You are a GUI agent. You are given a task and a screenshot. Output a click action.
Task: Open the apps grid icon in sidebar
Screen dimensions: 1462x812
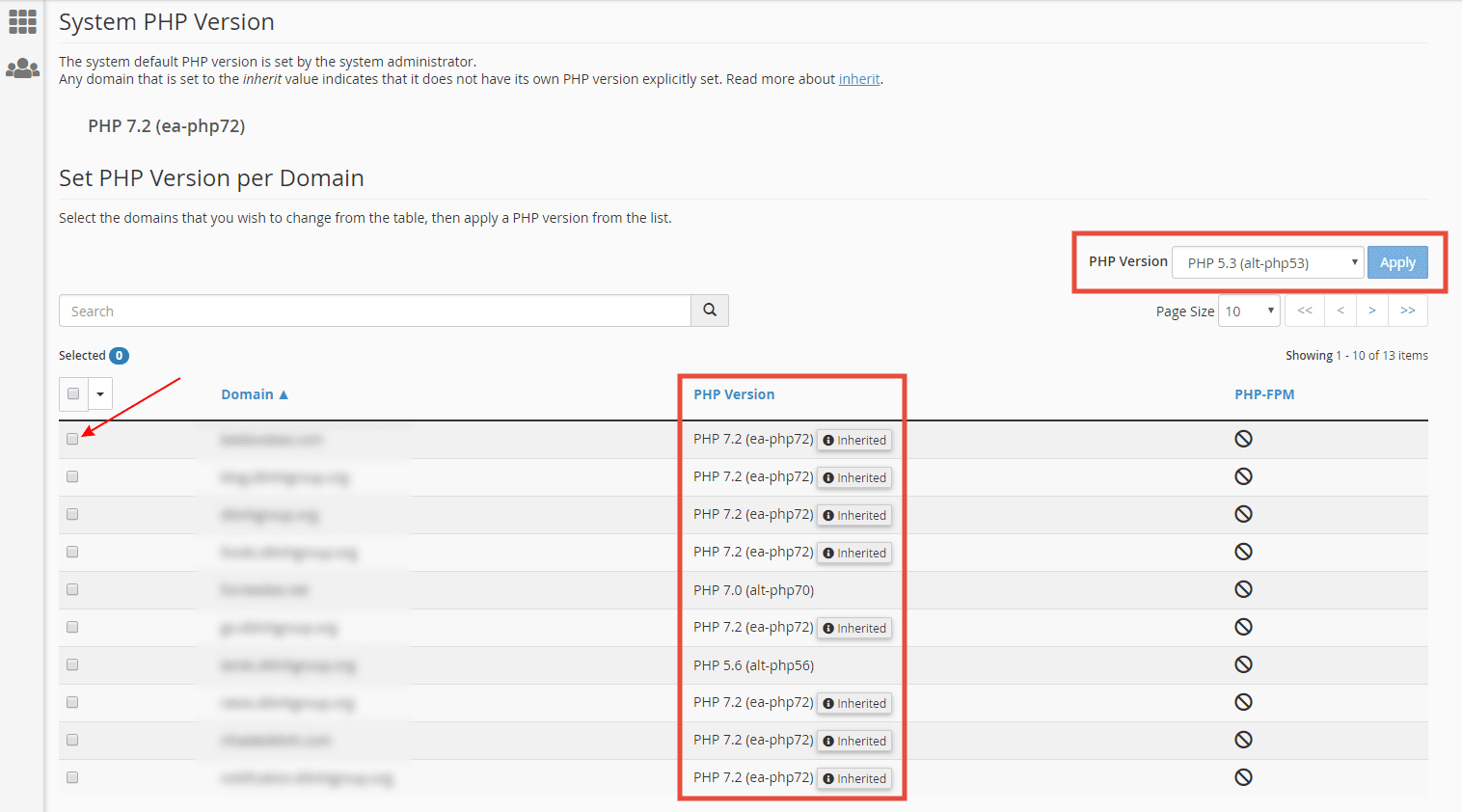point(22,21)
